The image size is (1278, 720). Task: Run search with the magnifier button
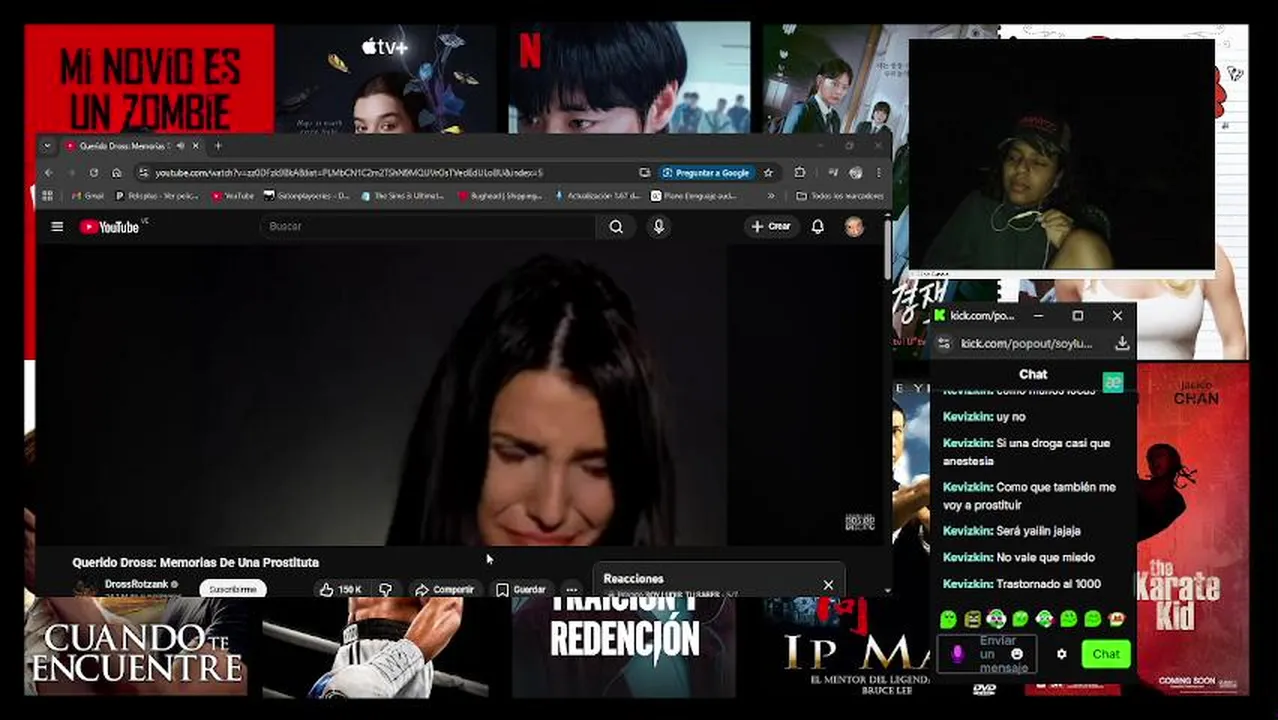pos(616,227)
